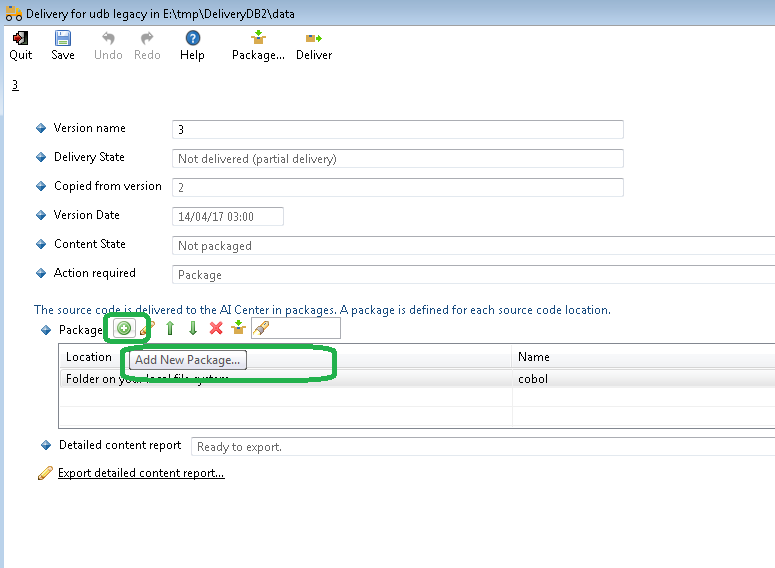Move package down with green down arrow
Viewport: 775px width, 568px height.
click(x=193, y=328)
